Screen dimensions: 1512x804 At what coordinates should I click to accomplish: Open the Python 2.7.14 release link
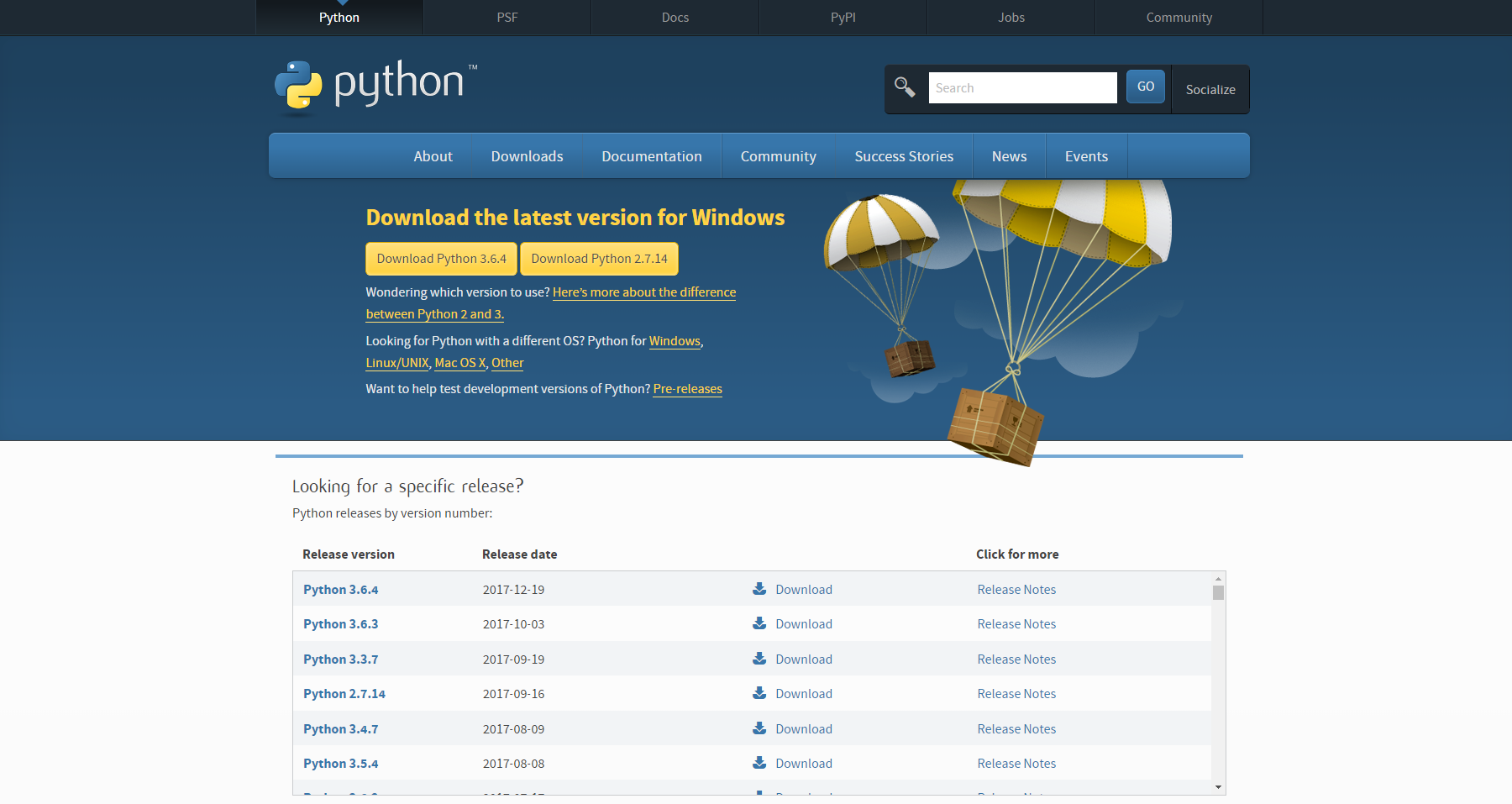click(x=344, y=694)
